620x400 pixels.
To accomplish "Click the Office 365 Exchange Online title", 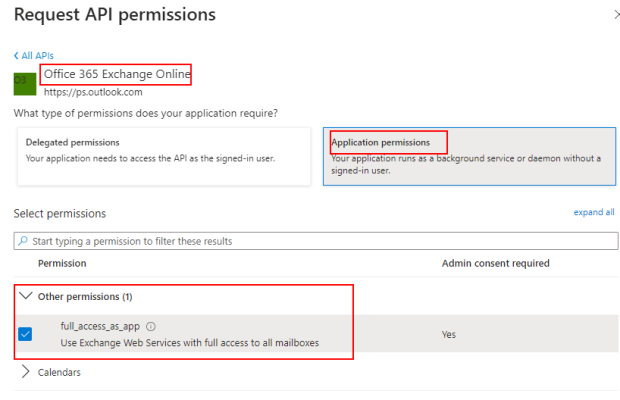I will pyautogui.click(x=116, y=74).
